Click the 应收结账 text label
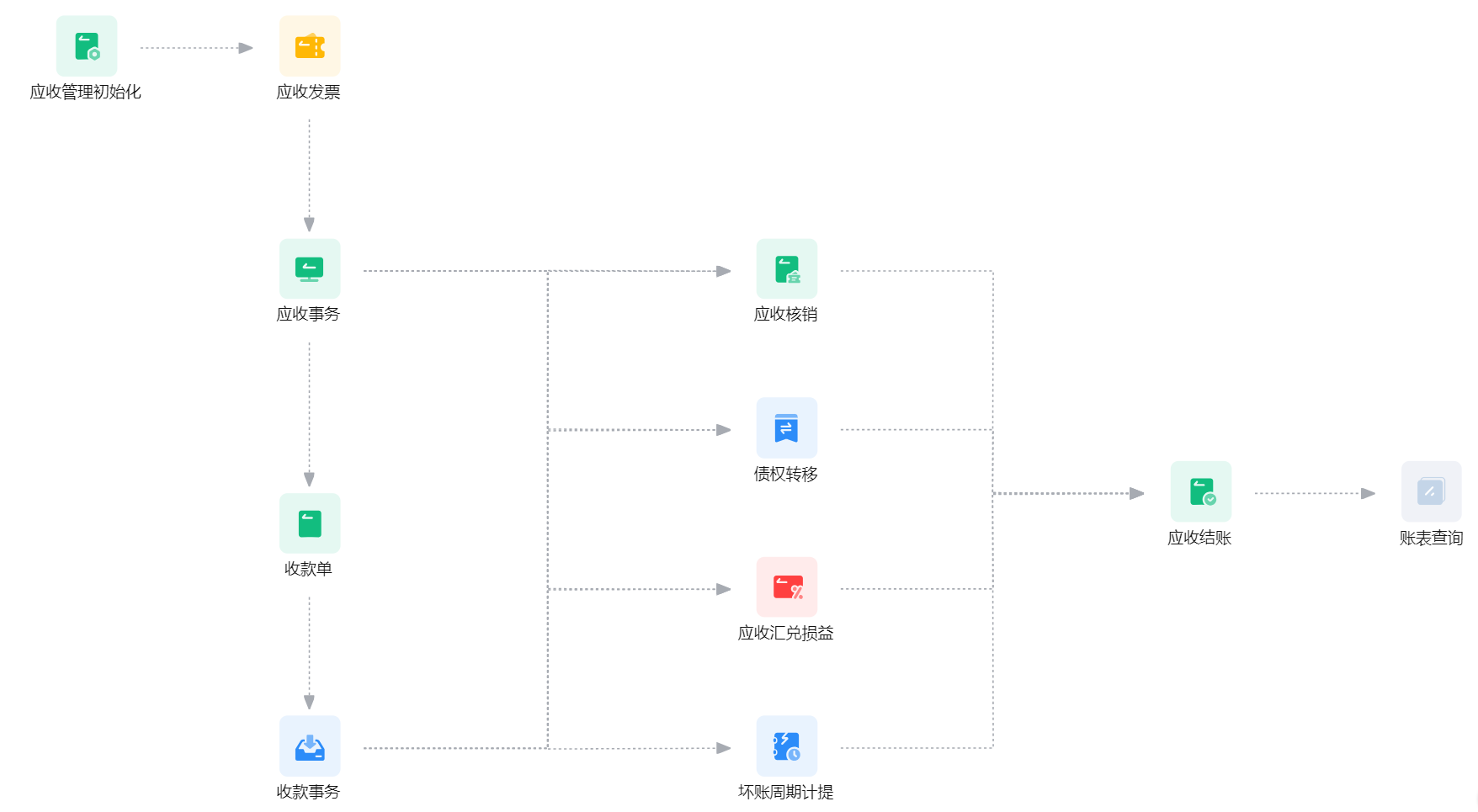The width and height of the screenshot is (1478, 812). point(1200,538)
